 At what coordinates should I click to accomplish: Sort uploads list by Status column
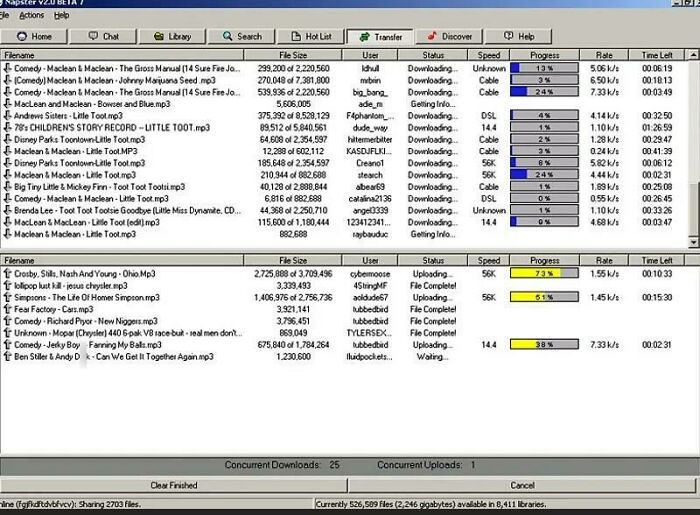(x=433, y=260)
